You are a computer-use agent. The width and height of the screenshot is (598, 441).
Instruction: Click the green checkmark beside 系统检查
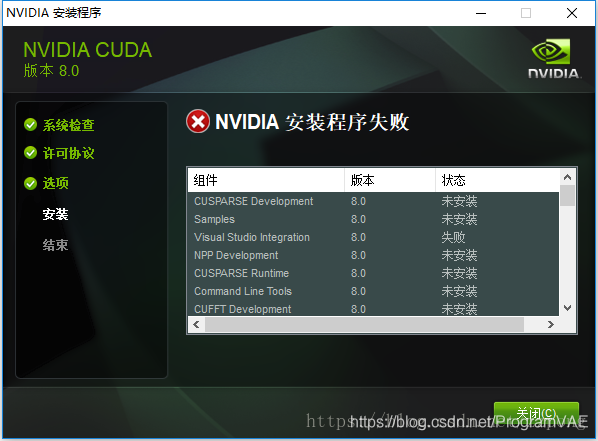coord(31,124)
